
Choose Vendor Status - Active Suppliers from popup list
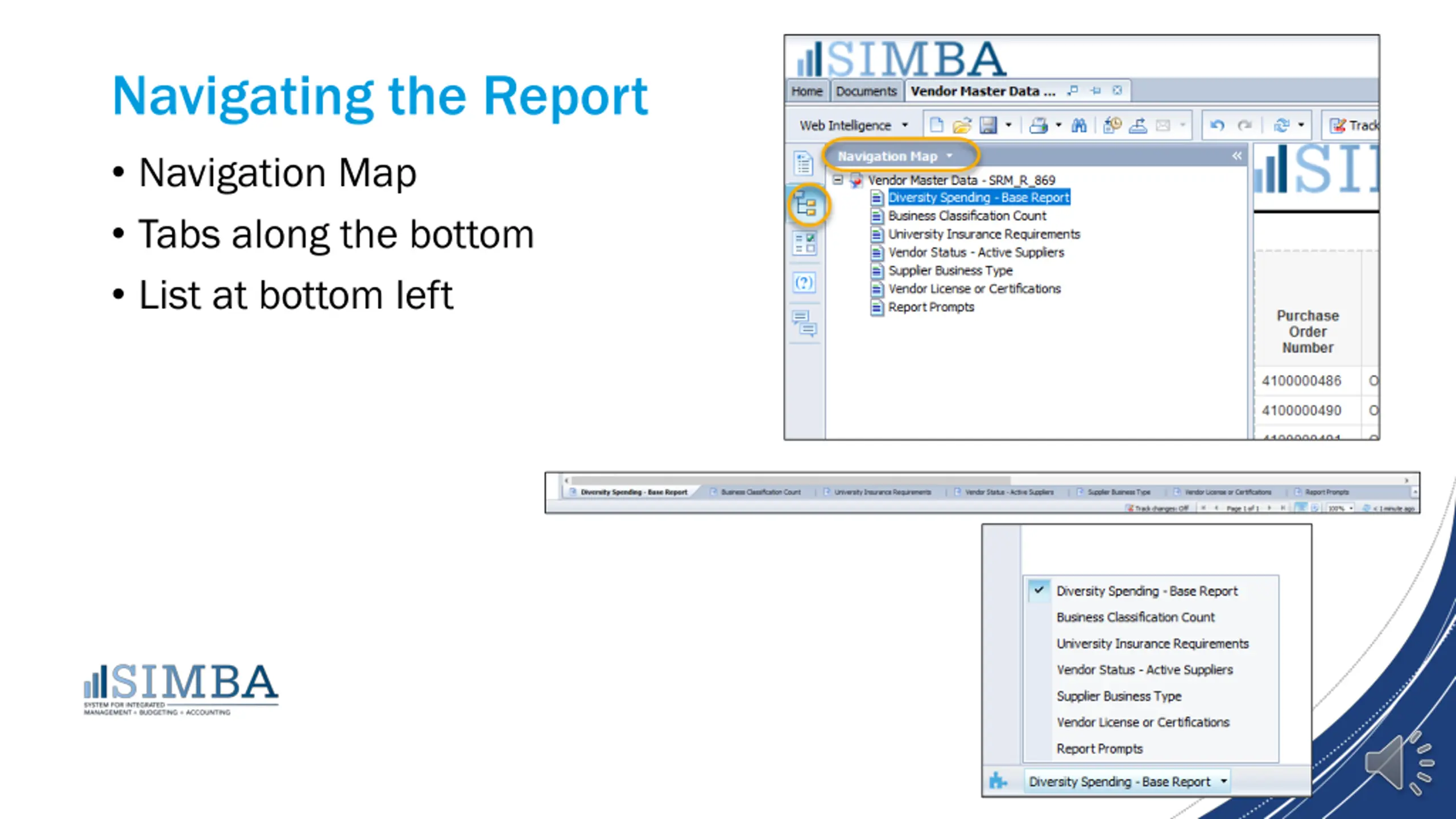point(1144,670)
